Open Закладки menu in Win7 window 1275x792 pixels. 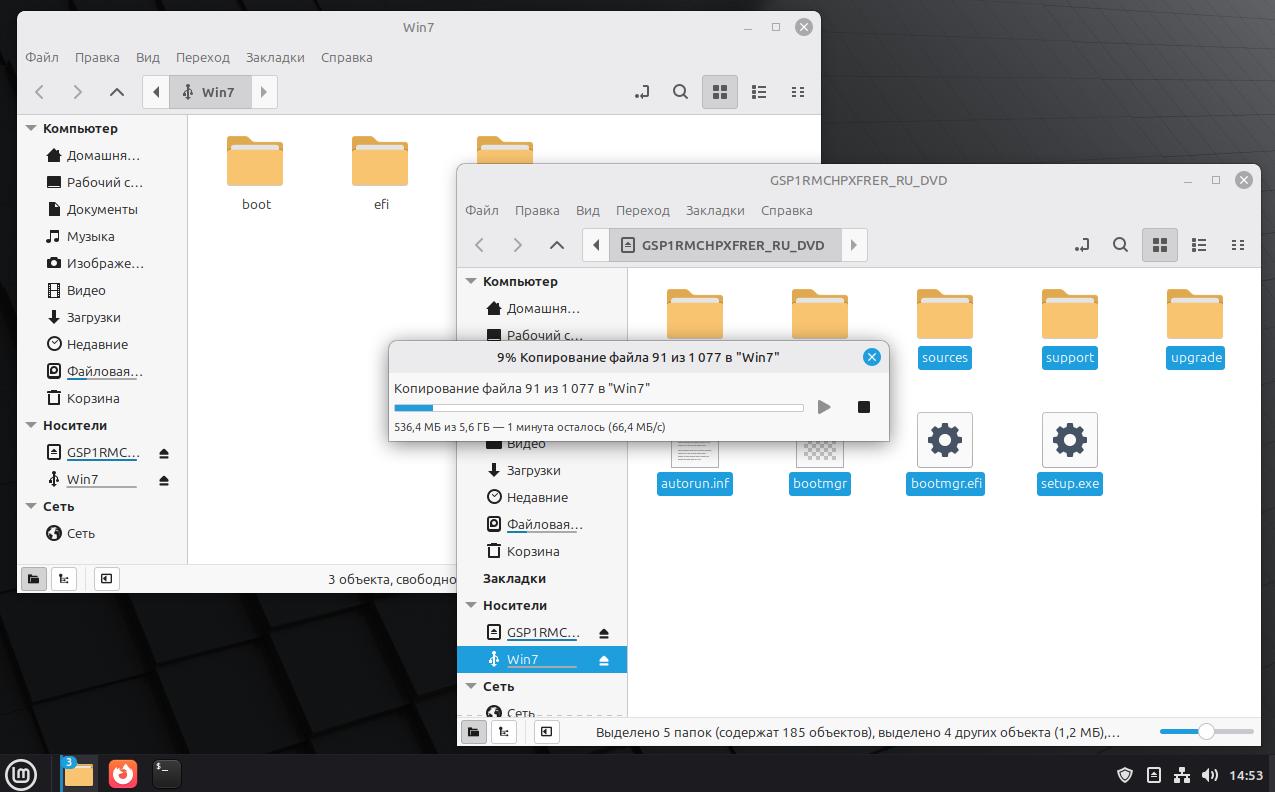[275, 57]
